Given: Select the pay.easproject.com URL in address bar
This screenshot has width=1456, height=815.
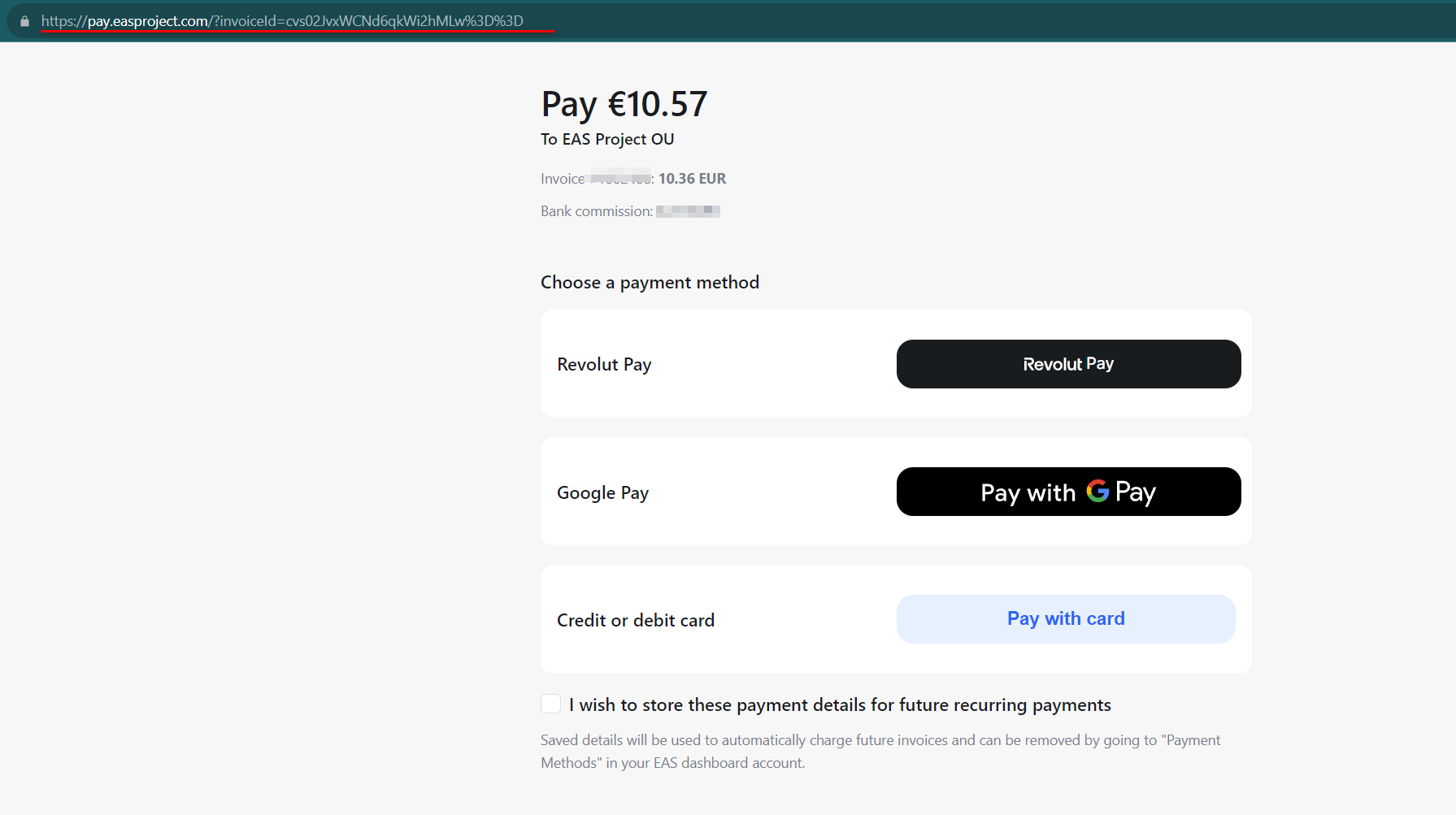Looking at the screenshot, I should [x=282, y=21].
